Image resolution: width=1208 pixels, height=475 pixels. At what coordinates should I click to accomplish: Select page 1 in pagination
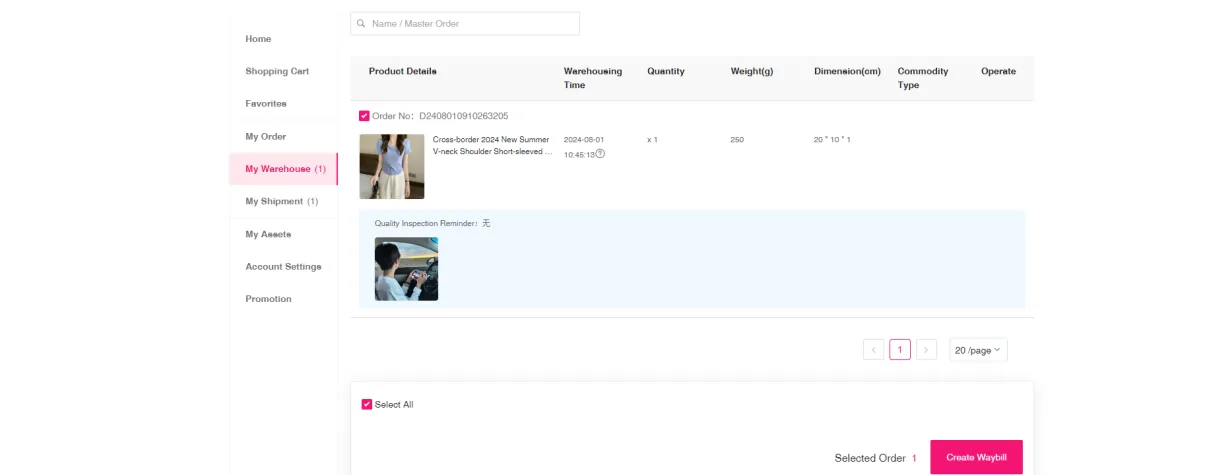[x=900, y=350]
